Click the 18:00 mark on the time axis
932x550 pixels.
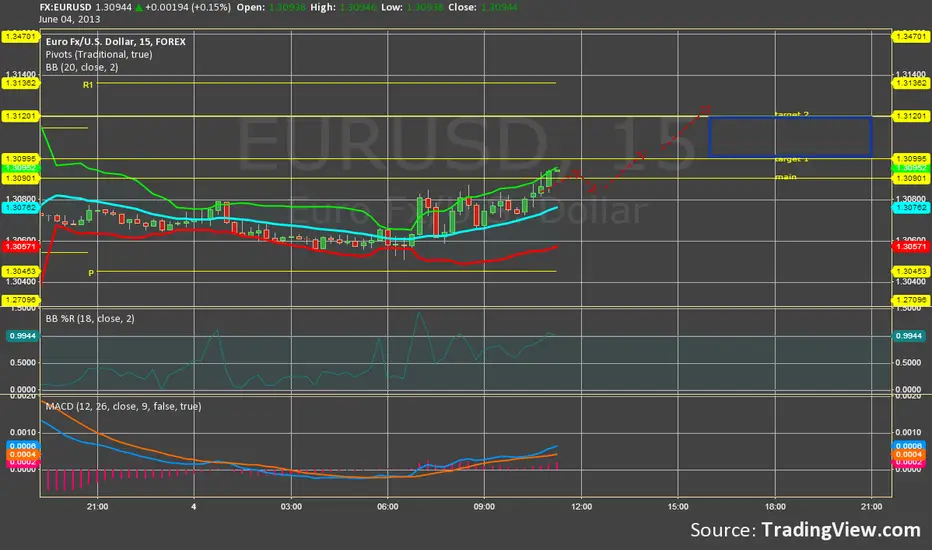click(x=775, y=507)
